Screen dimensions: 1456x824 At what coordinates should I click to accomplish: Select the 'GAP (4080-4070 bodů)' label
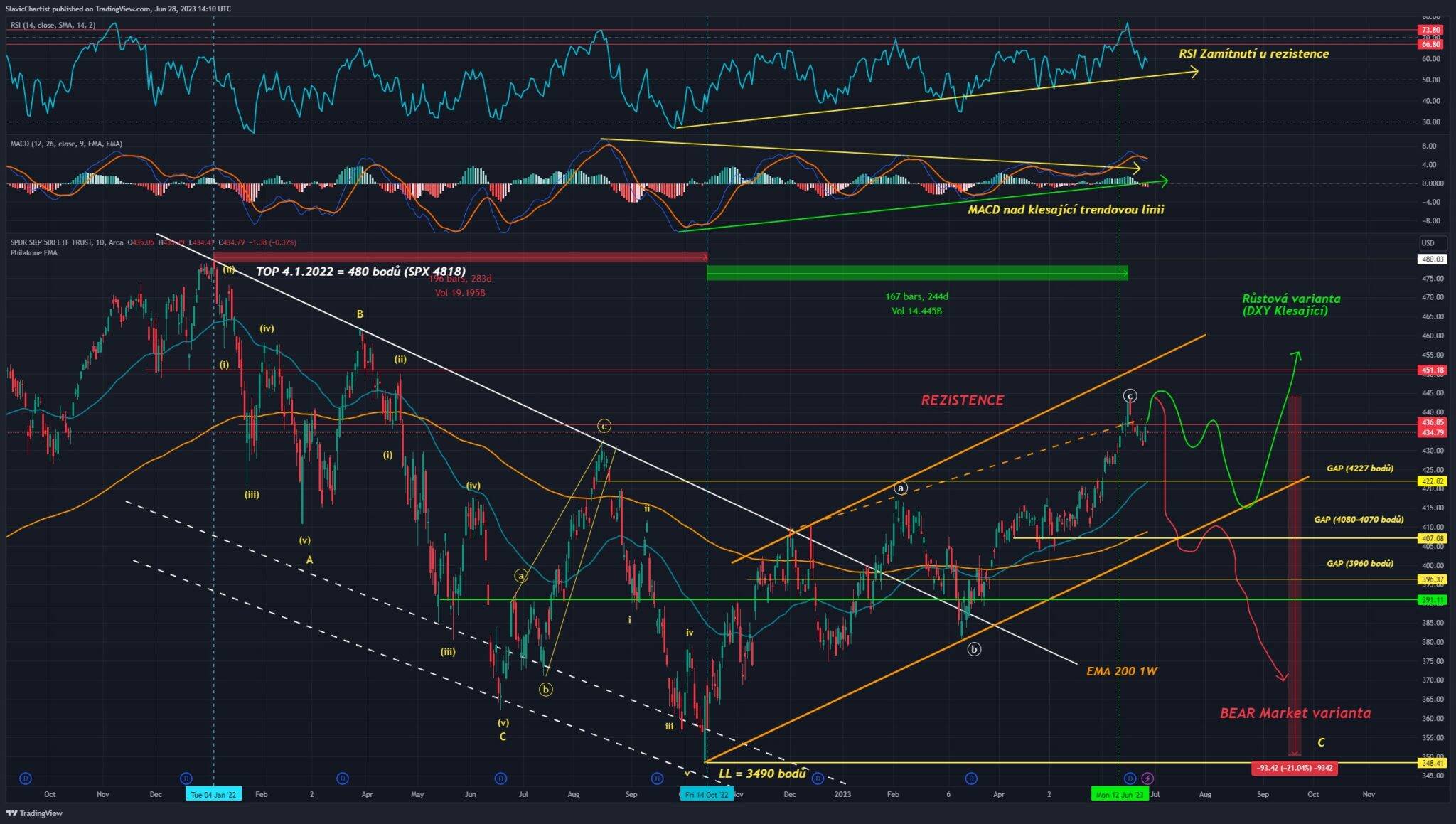(1359, 520)
